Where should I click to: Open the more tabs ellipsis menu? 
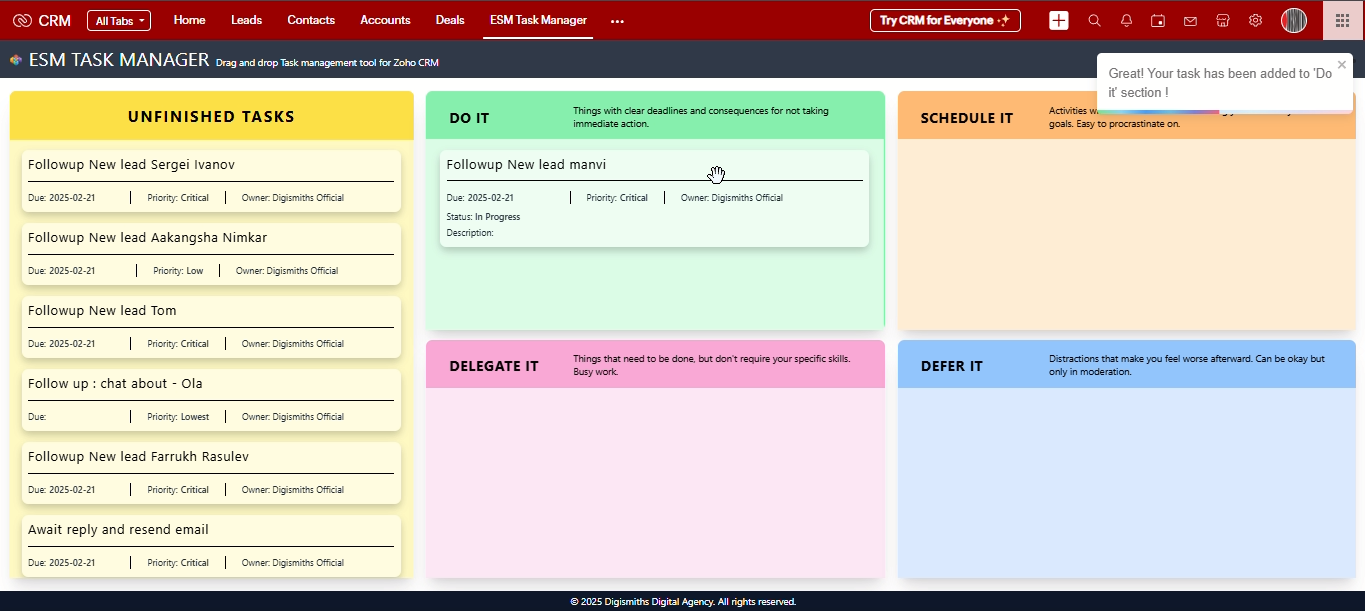pyautogui.click(x=617, y=21)
